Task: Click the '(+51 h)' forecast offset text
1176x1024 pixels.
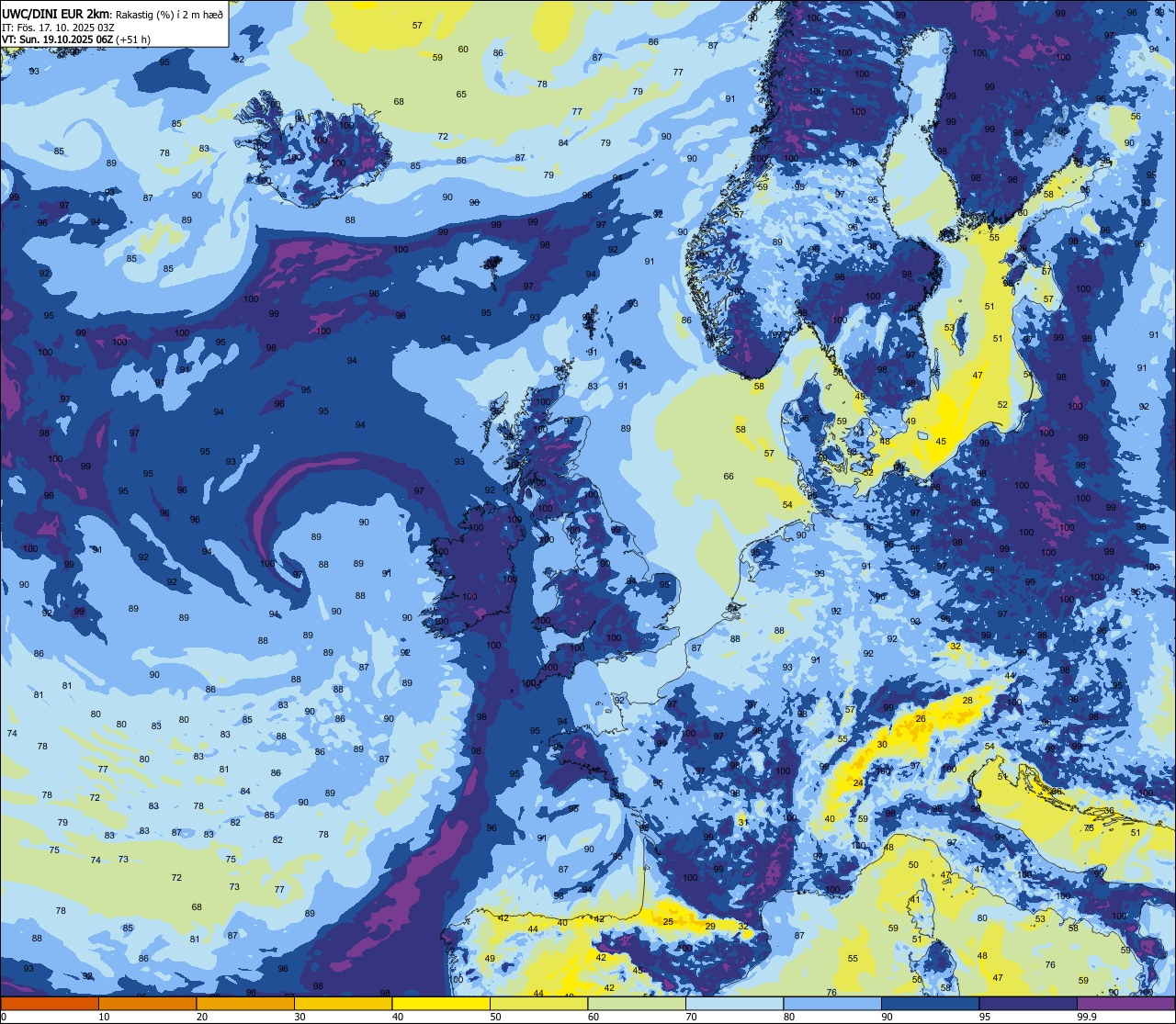Action: 133,39
